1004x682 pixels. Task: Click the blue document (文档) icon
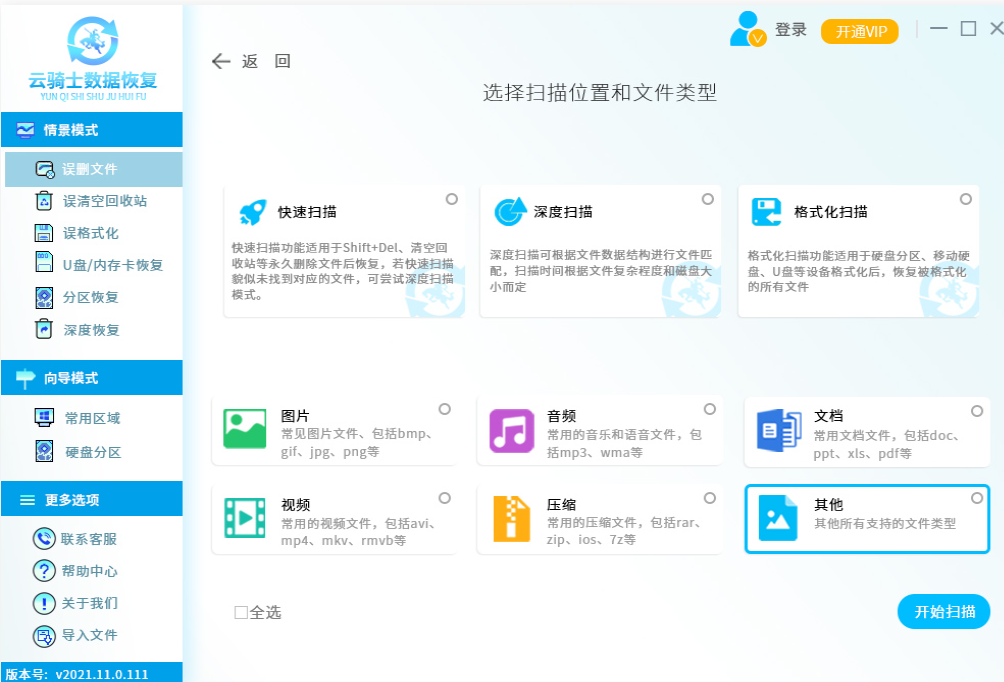[778, 430]
